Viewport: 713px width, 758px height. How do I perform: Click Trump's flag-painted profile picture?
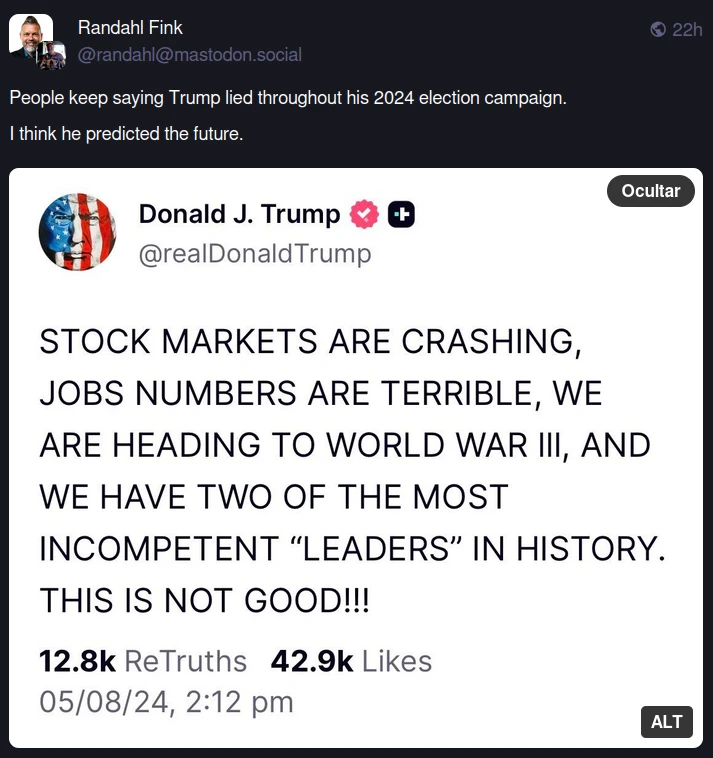[77, 232]
